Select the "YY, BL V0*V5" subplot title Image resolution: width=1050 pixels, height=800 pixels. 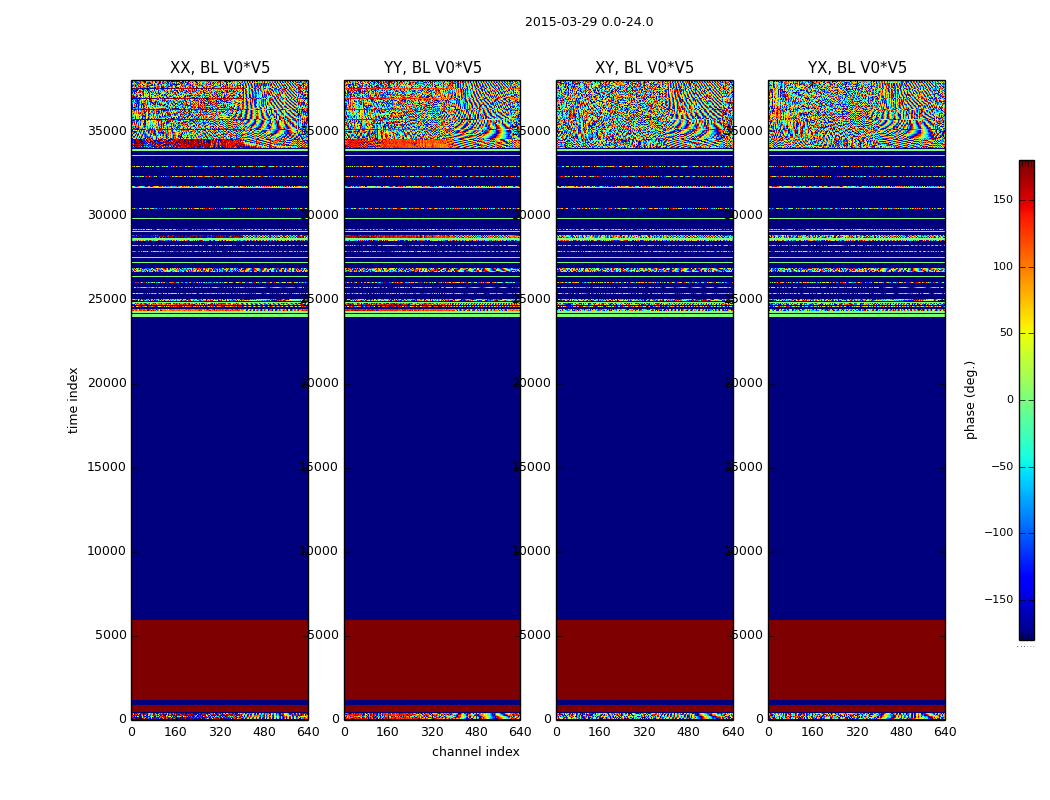[432, 68]
